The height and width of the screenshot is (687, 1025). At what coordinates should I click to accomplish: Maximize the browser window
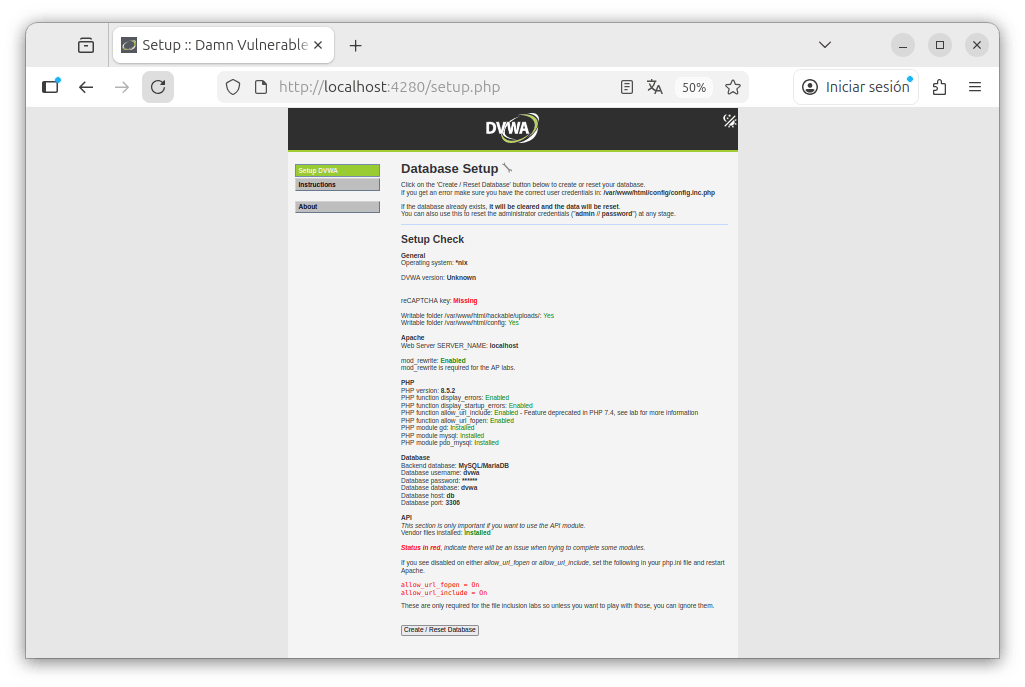click(940, 45)
